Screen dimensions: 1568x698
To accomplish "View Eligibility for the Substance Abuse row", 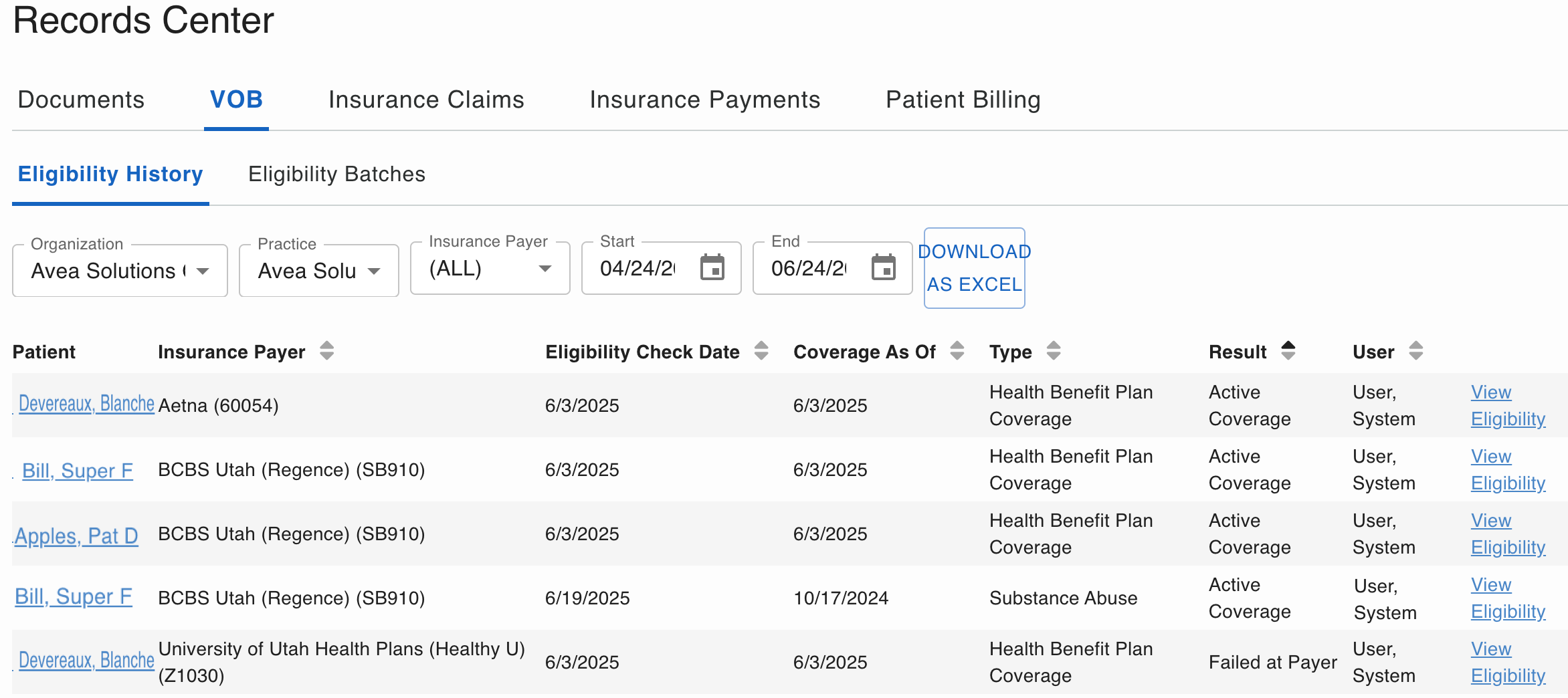I will pyautogui.click(x=1508, y=598).
